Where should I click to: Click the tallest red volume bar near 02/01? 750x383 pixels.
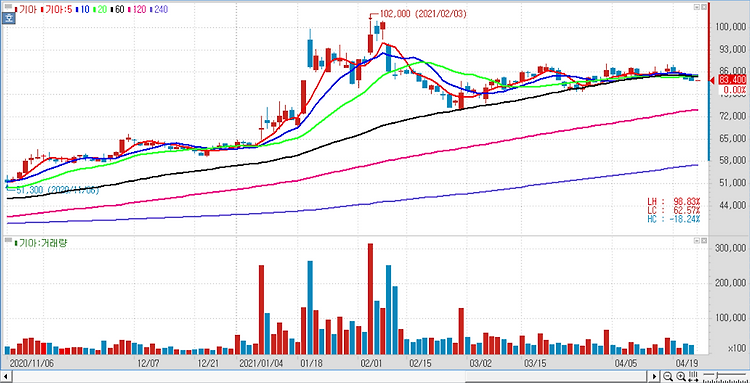tap(370, 299)
